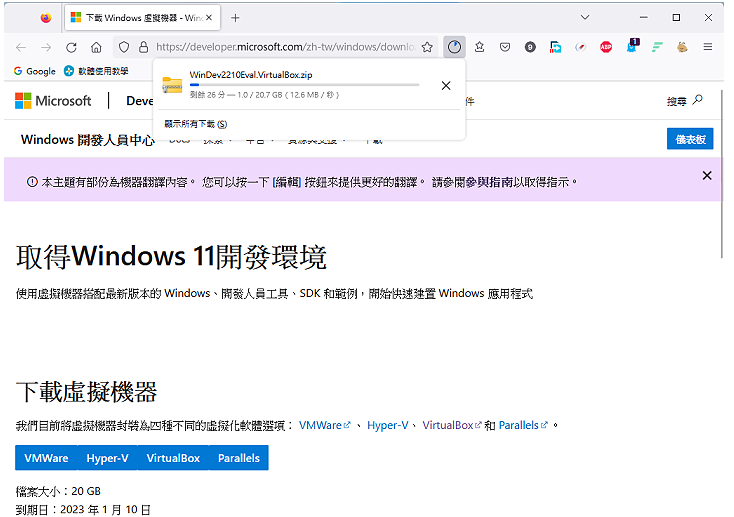Click the dark circular extension badge
The width and height of the screenshot is (734, 517).
point(530,47)
